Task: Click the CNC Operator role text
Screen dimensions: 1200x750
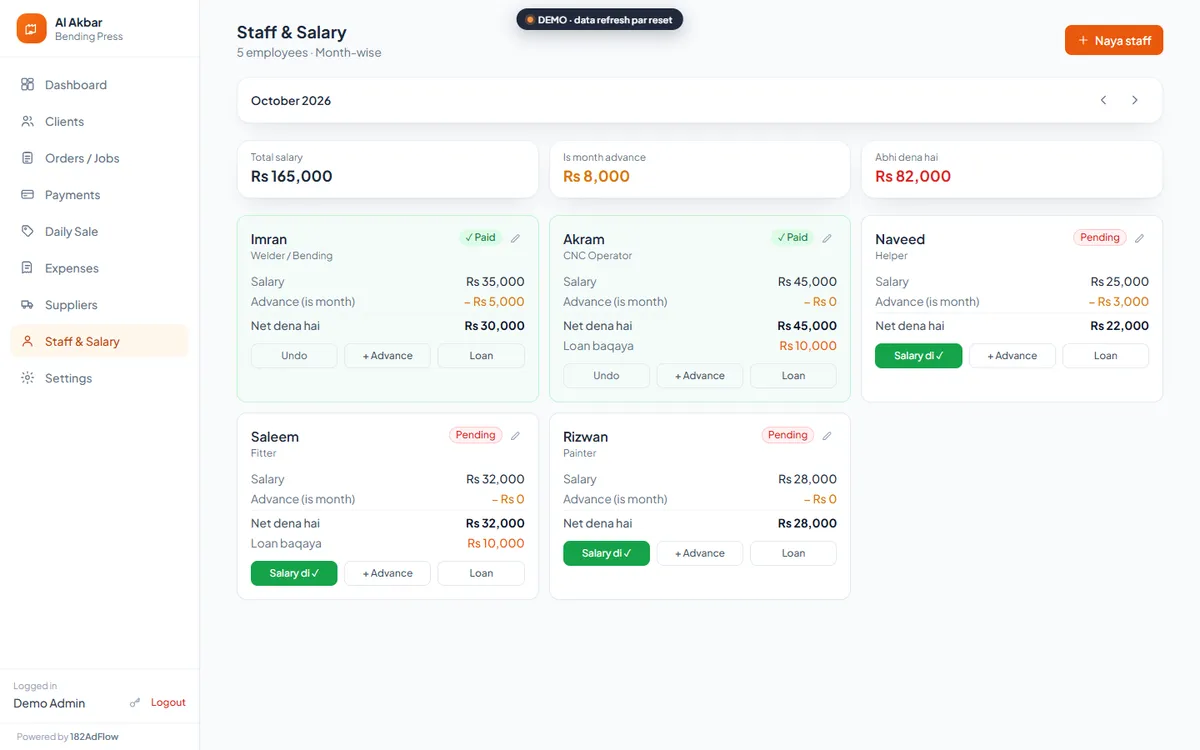Action: (597, 256)
